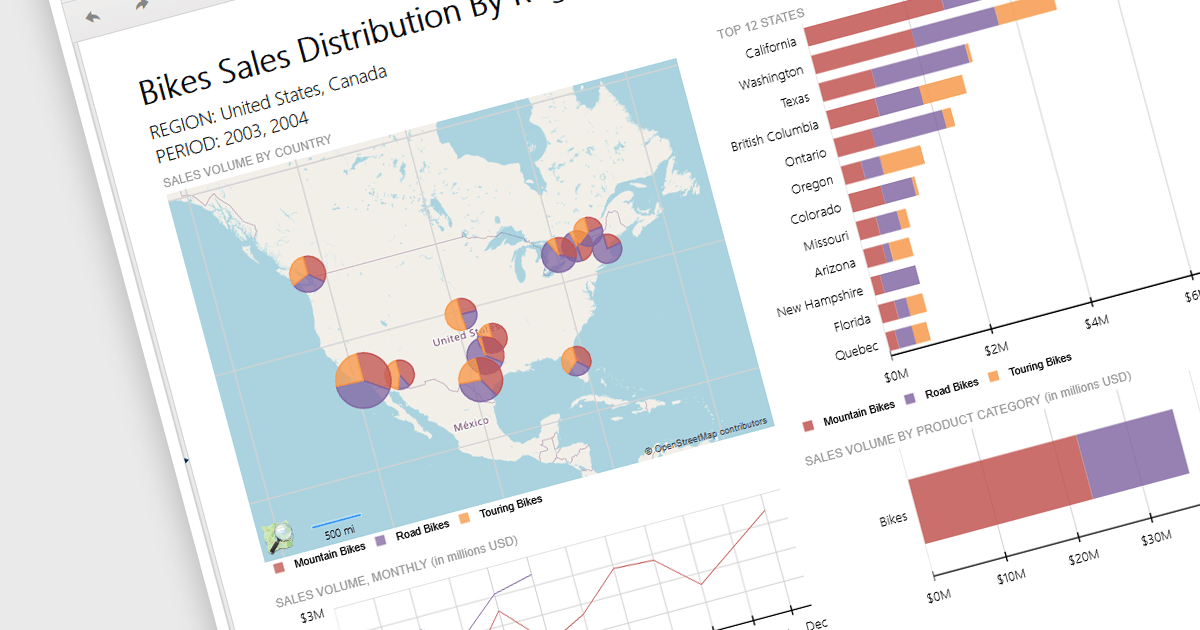The width and height of the screenshot is (1200, 630).
Task: Click the Quebec row label
Action: pos(857,352)
